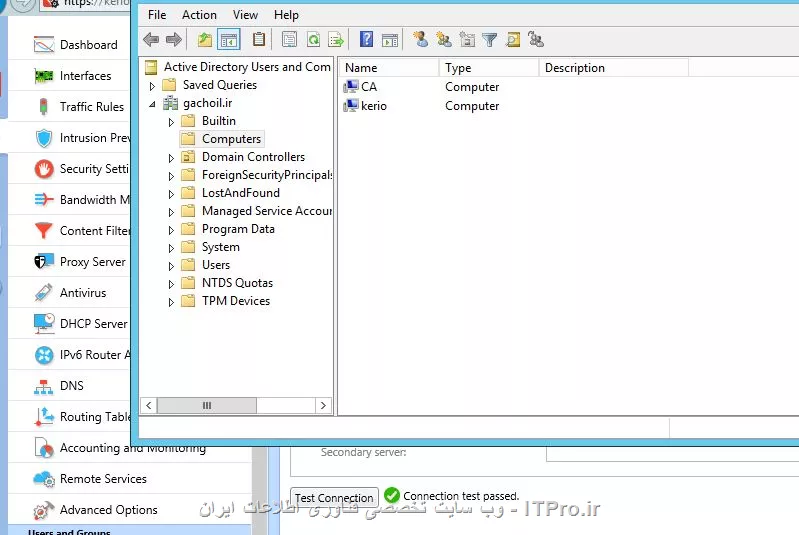Click the Dashboard icon in Kerio sidebar
The image size is (799, 535).
44,45
